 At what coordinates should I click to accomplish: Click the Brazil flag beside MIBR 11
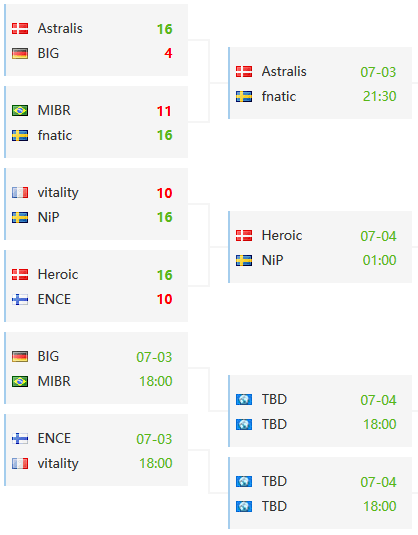pyautogui.click(x=20, y=111)
